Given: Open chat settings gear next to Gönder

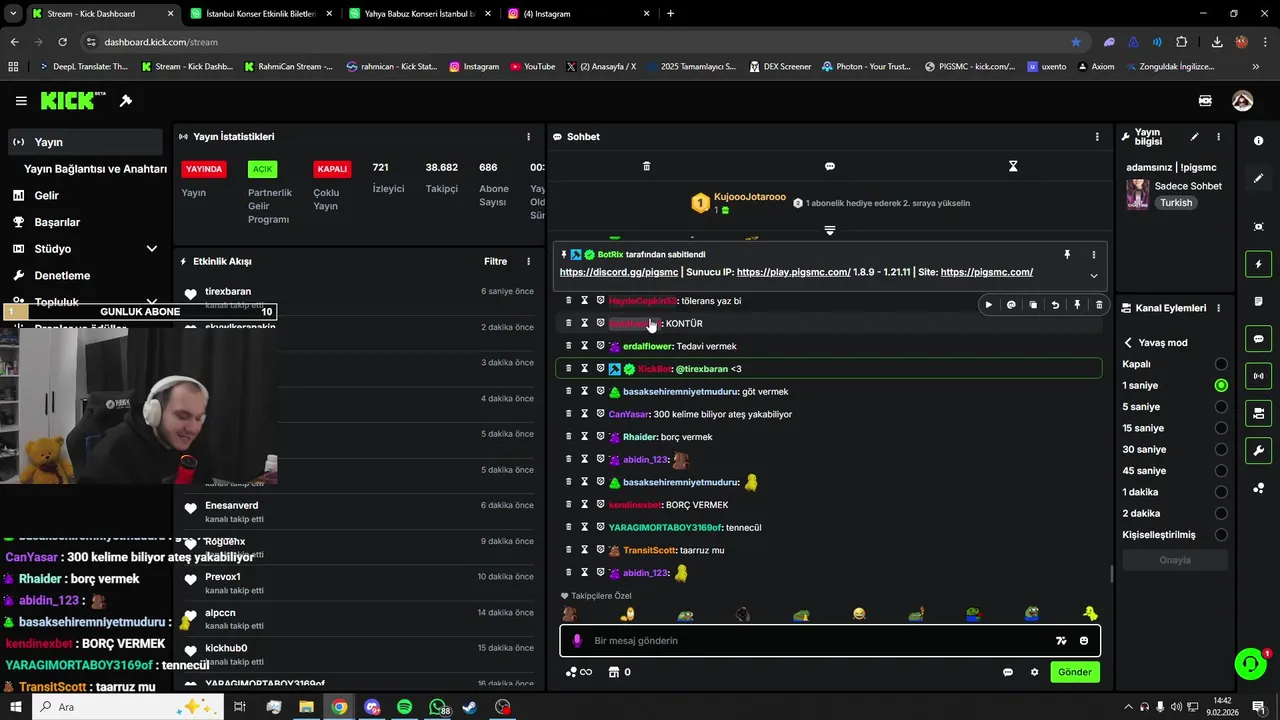Looking at the screenshot, I should 1034,672.
